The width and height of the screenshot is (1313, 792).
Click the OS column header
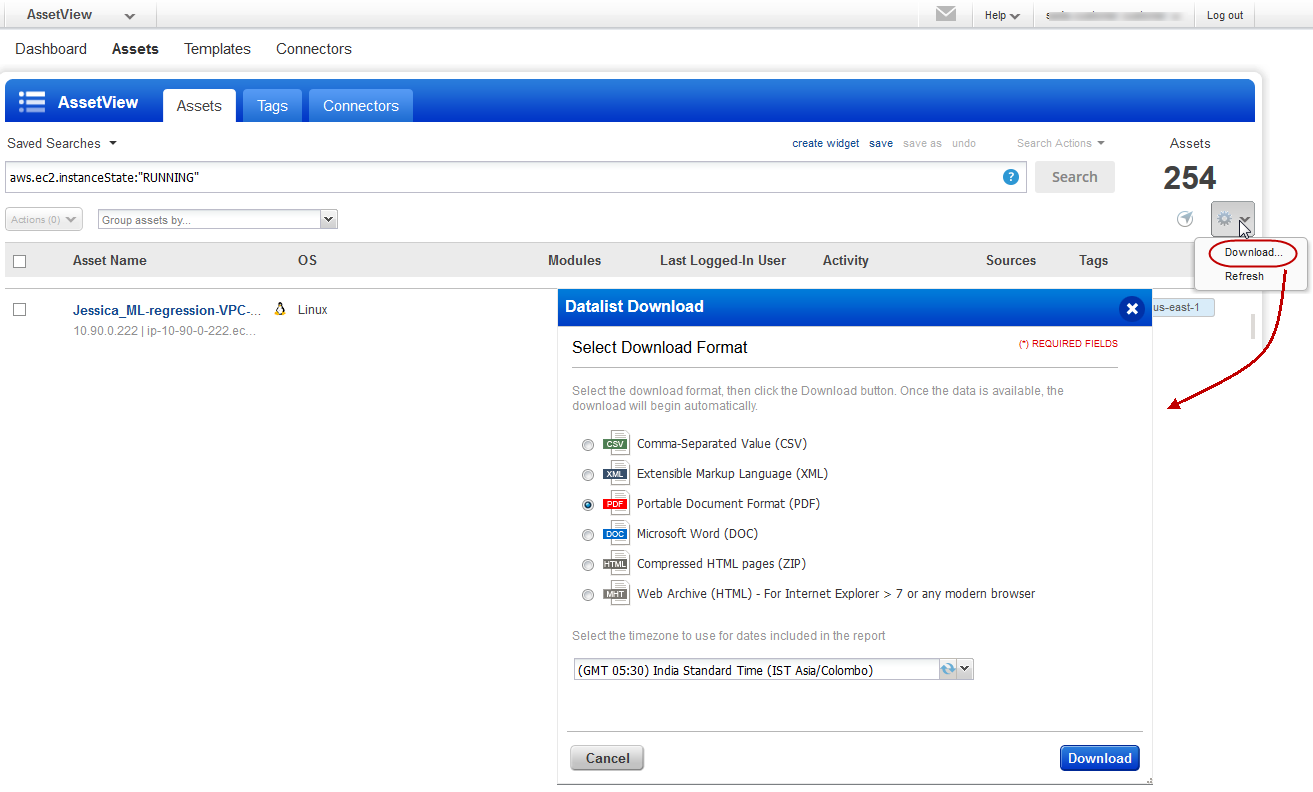tap(307, 260)
